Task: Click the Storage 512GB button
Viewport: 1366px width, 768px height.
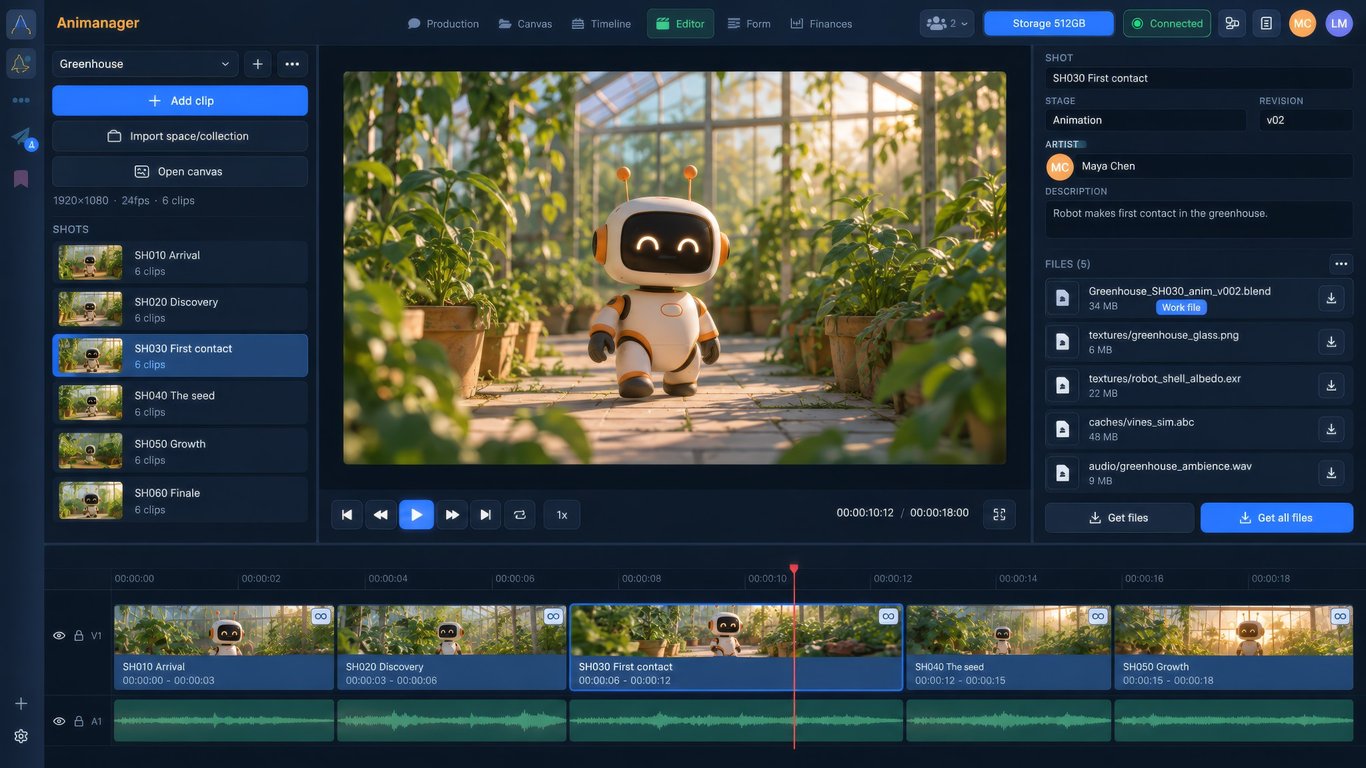Action: (1048, 23)
